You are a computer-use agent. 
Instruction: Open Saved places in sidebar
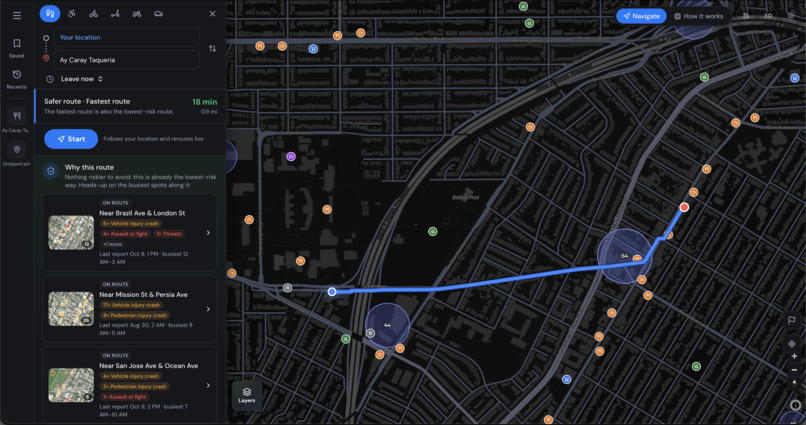16,48
